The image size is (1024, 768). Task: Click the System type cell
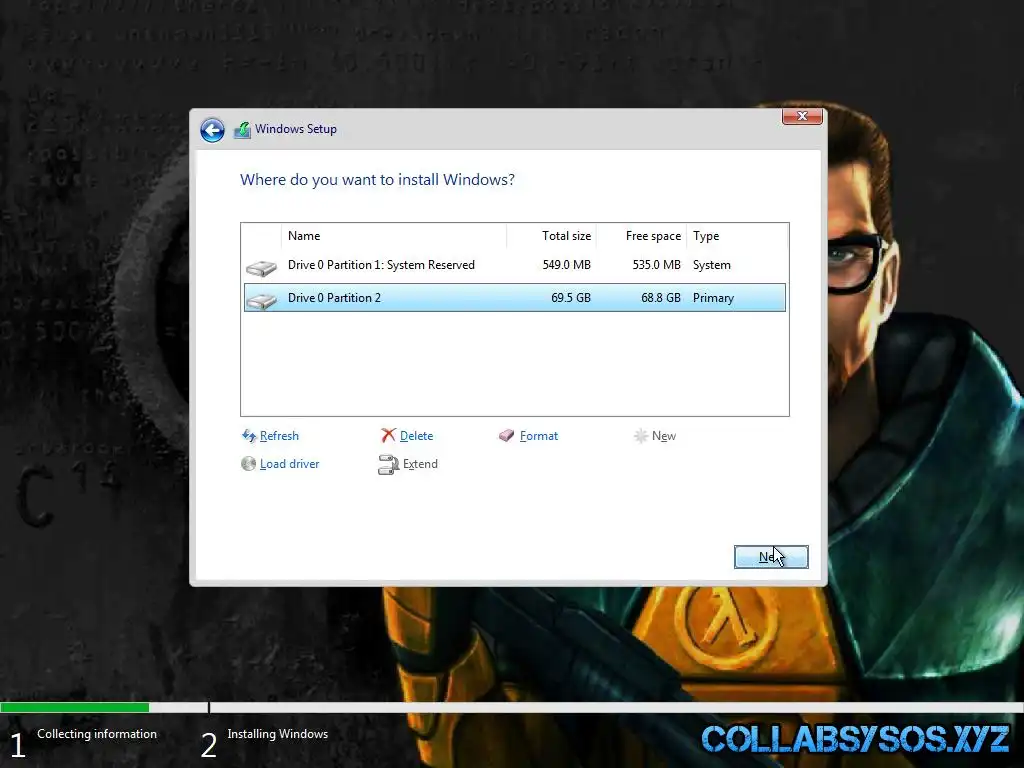[x=712, y=265]
